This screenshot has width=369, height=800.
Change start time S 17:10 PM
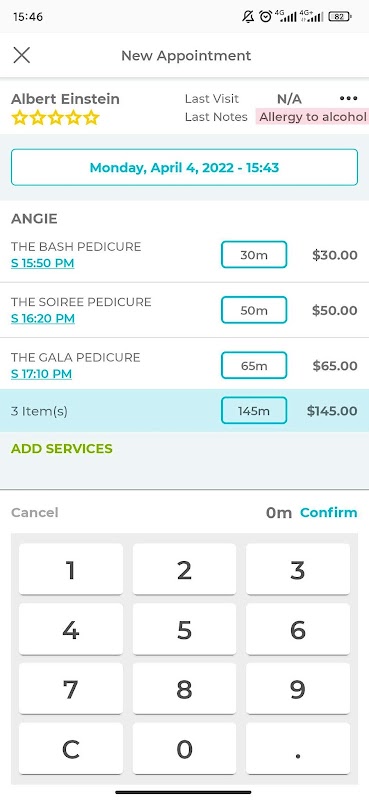41,374
